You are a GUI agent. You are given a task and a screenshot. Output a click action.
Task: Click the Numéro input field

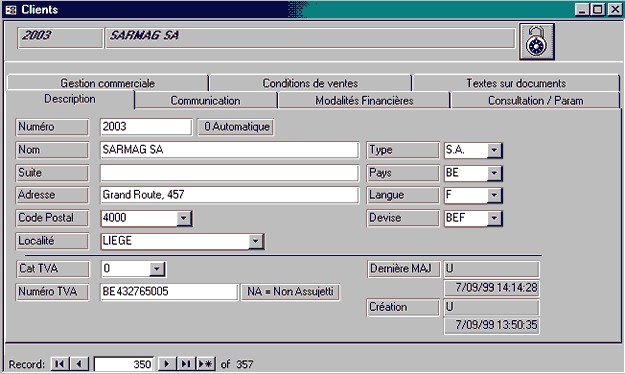click(x=146, y=127)
